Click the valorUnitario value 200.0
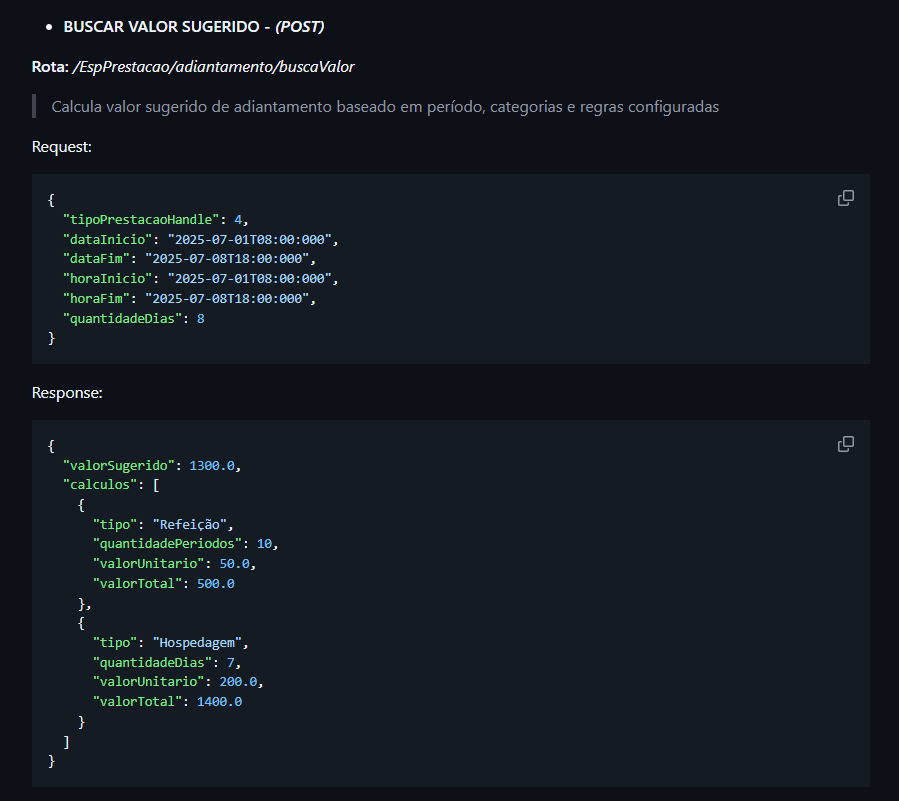This screenshot has height=801, width=899. tap(238, 682)
